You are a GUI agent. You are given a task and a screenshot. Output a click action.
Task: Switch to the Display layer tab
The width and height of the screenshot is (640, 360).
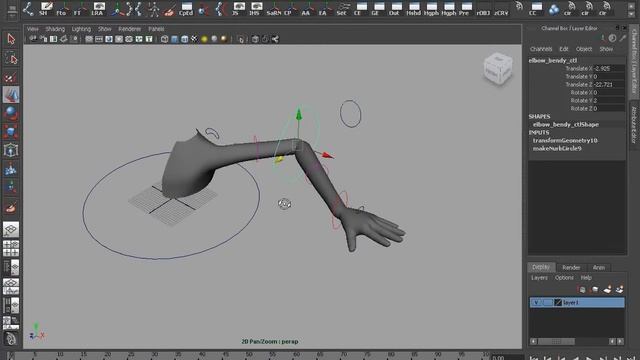(541, 267)
